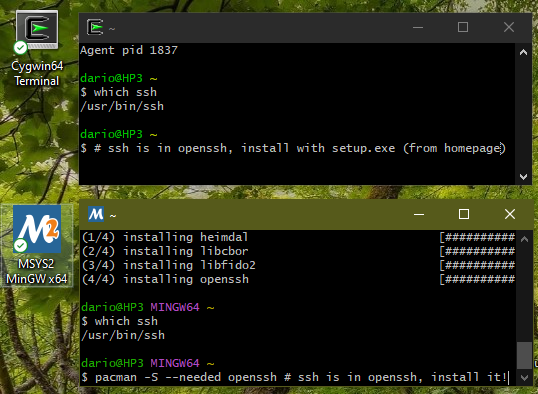Screen dimensions: 538x394
Task: Click '/usr/bin/ssh' output in Cygwin window
Action: (x=122, y=106)
